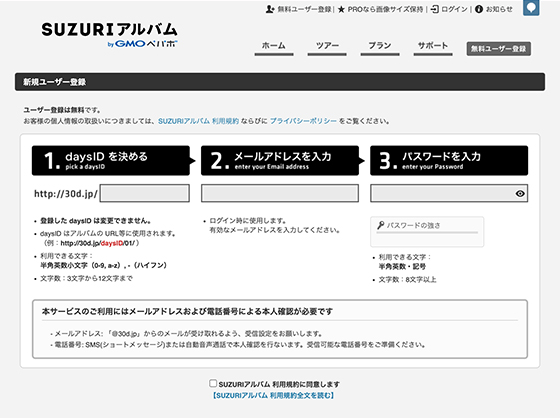560x418 pixels.
Task: Click the gray 無料ユーザー登録 button
Action: click(499, 49)
